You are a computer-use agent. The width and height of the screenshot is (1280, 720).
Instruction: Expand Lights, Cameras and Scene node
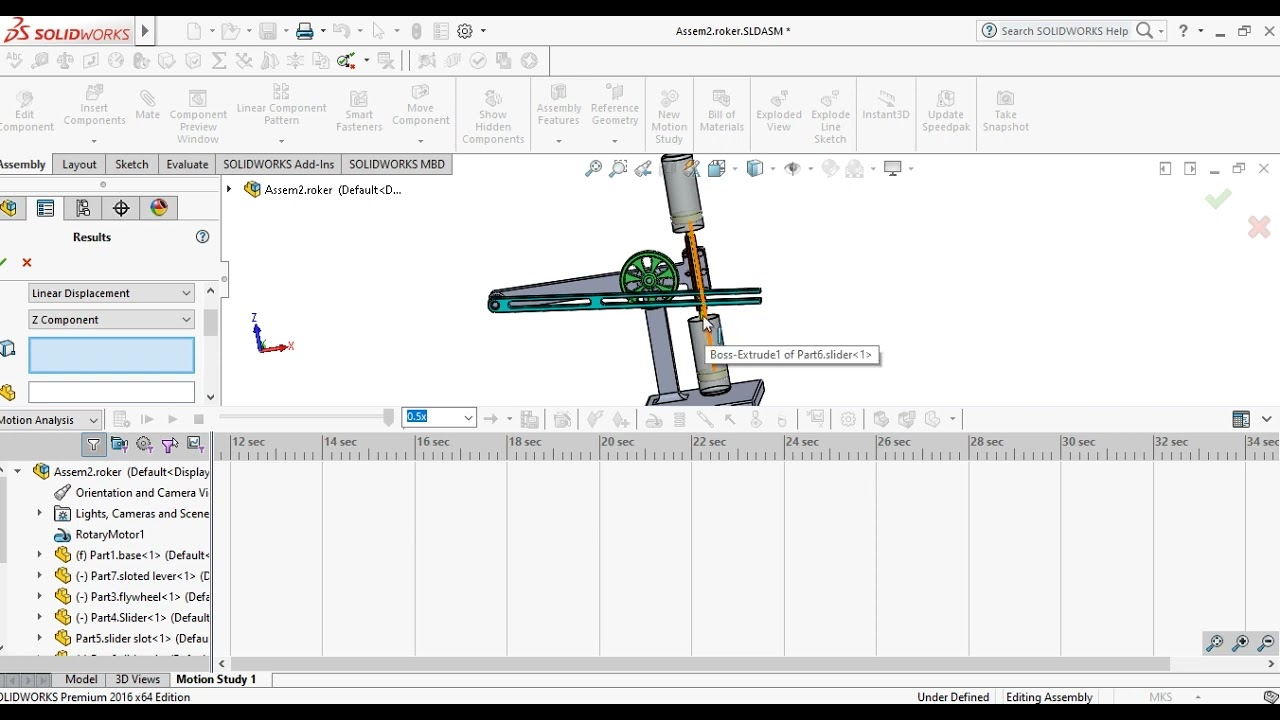pyautogui.click(x=40, y=513)
